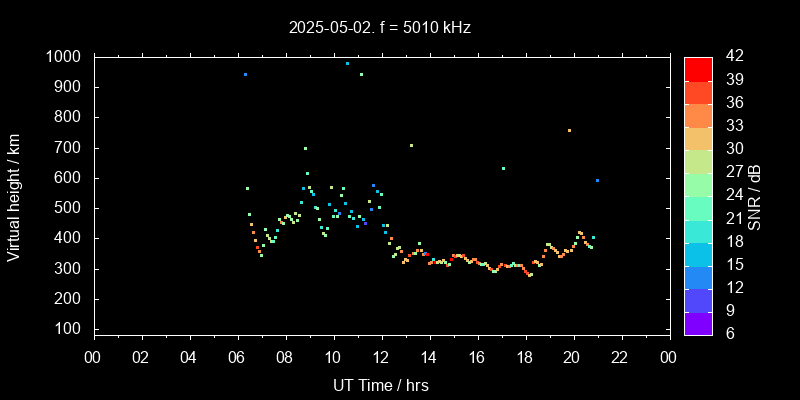800x400 pixels.
Task: Select the light green 24–27 dB color band
Action: coord(698,183)
